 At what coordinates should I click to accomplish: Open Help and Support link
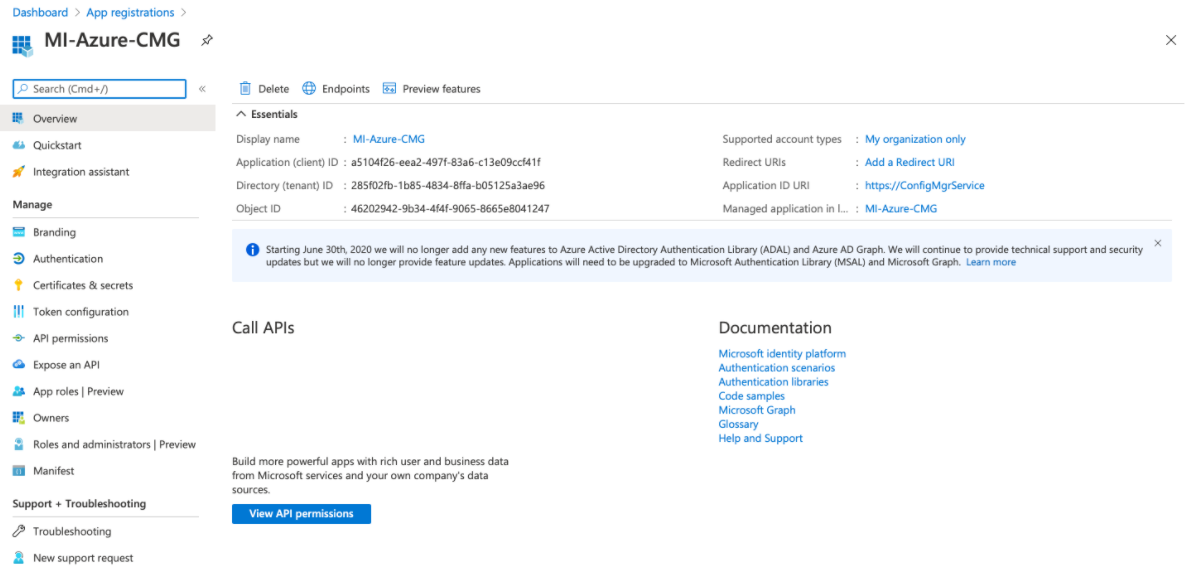(x=760, y=438)
